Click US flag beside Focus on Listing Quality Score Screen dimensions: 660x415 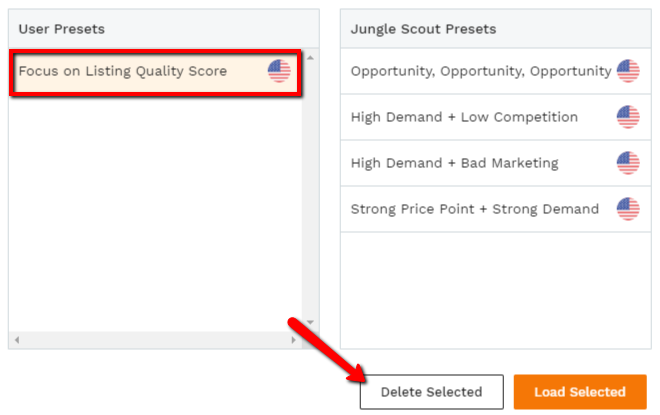279,71
